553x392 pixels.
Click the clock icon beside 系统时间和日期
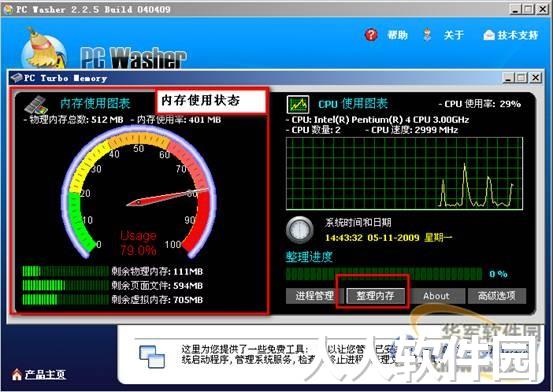pyautogui.click(x=299, y=230)
